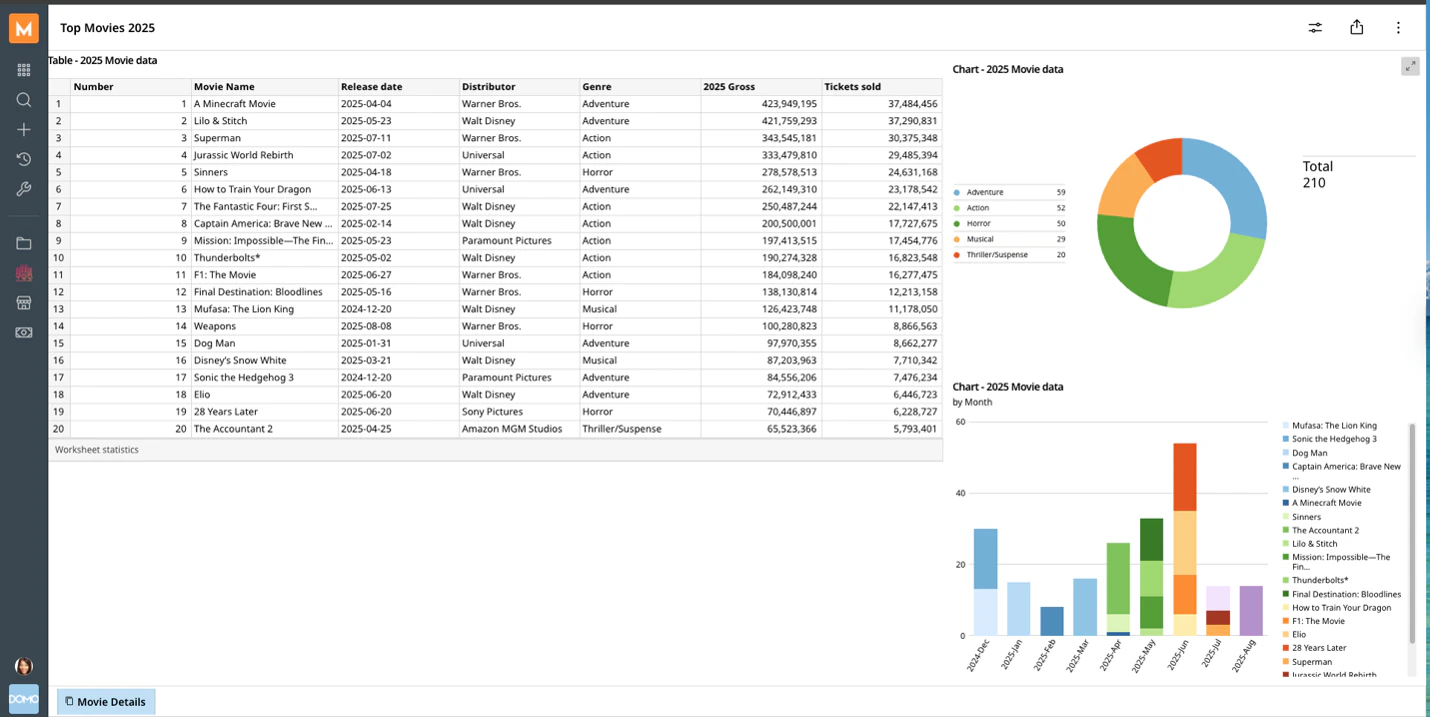
Task: Expand the donut chart to fullscreen
Action: click(1410, 66)
